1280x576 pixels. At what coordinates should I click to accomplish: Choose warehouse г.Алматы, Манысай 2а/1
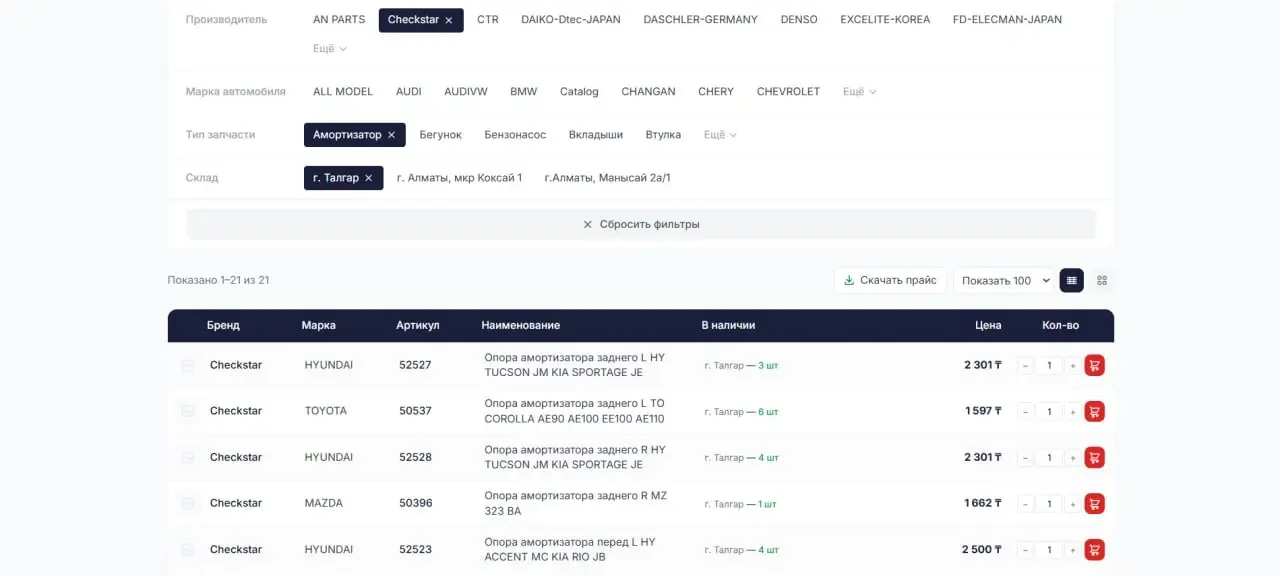coord(607,178)
